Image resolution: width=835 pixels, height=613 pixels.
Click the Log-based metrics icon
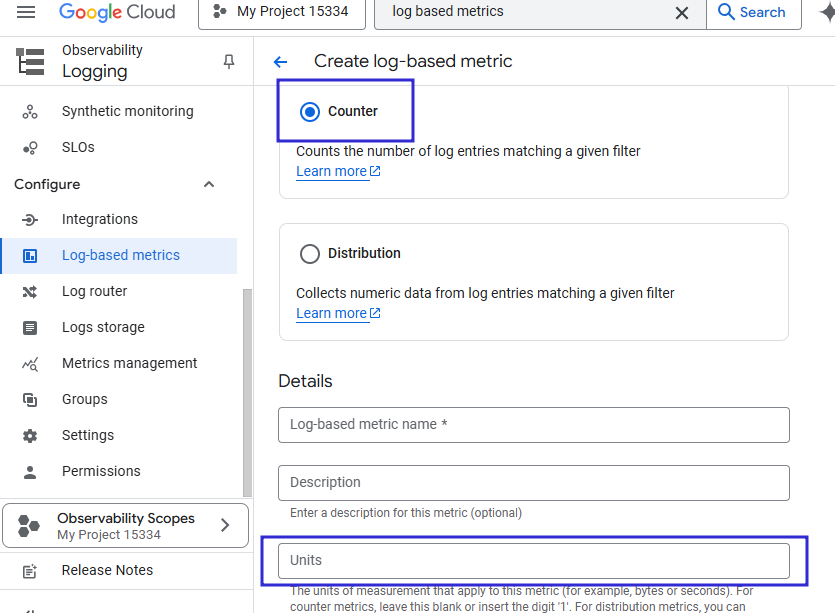click(x=30, y=256)
